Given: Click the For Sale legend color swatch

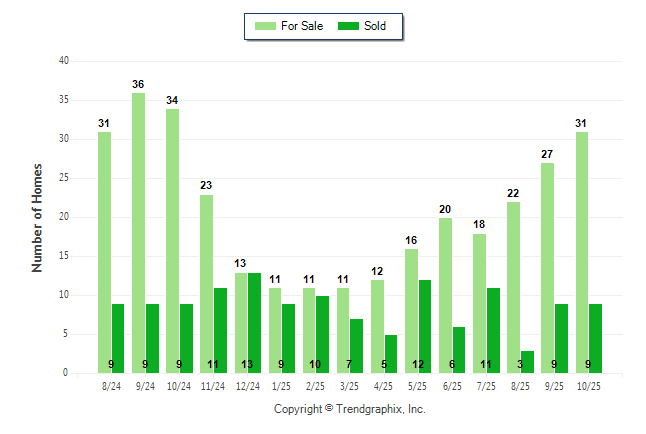Looking at the screenshot, I should coord(267,26).
